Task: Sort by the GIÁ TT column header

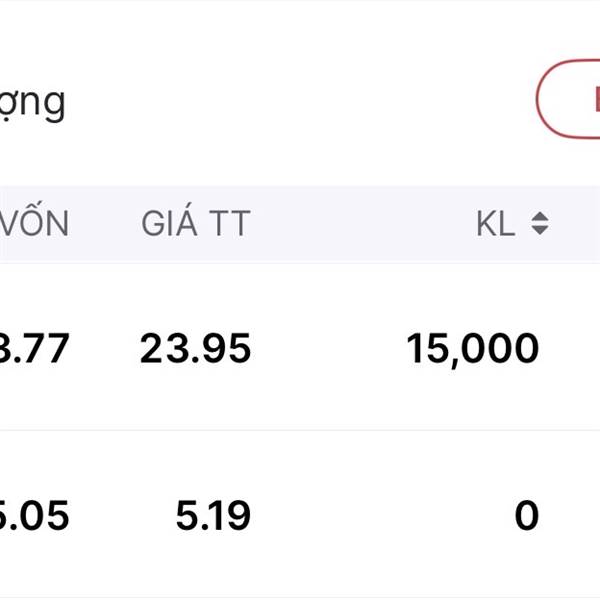Action: pyautogui.click(x=195, y=224)
